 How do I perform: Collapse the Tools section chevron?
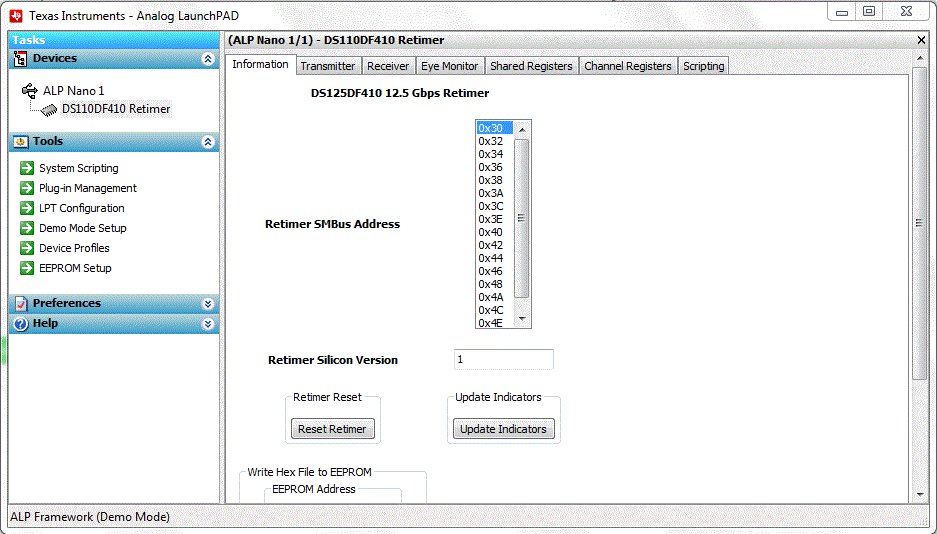tap(208, 142)
